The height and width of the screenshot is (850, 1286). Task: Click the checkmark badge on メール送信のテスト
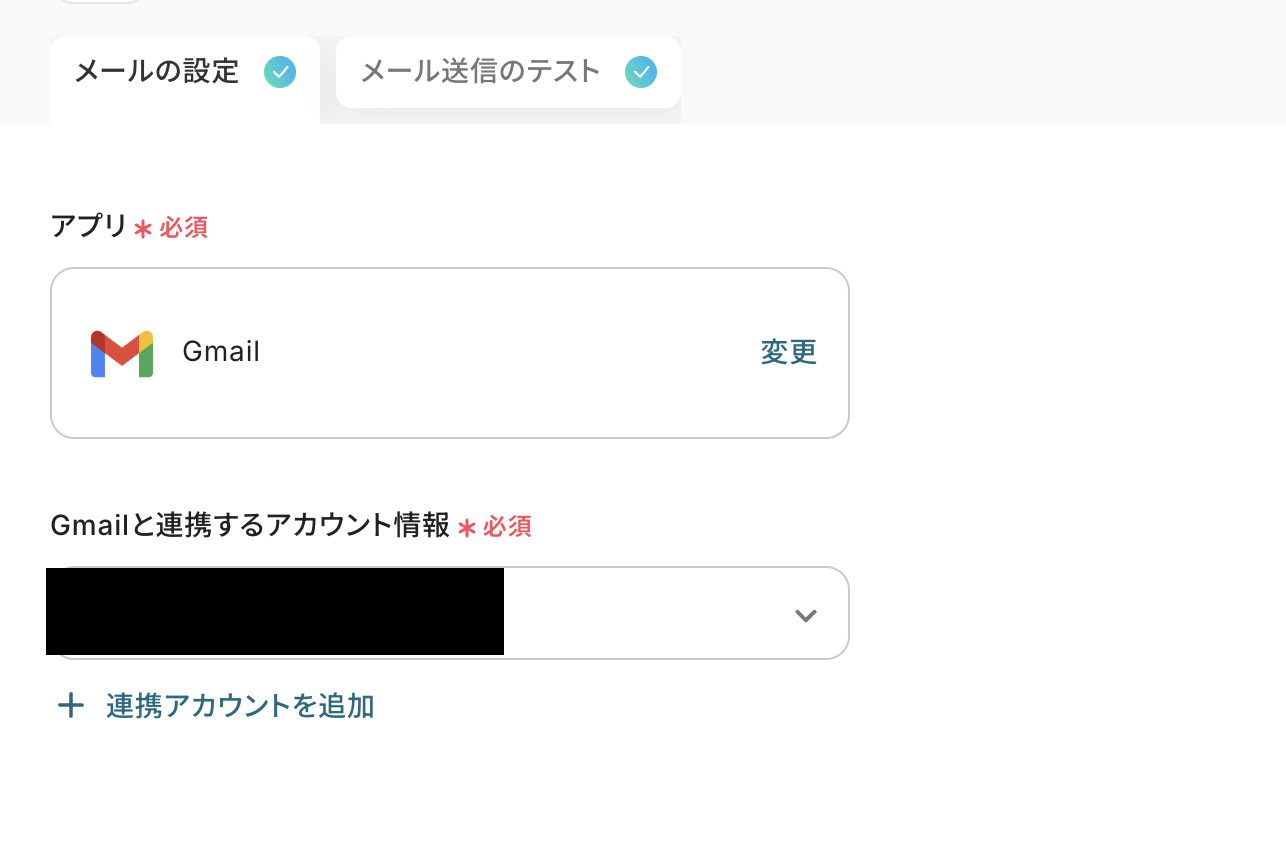click(641, 72)
